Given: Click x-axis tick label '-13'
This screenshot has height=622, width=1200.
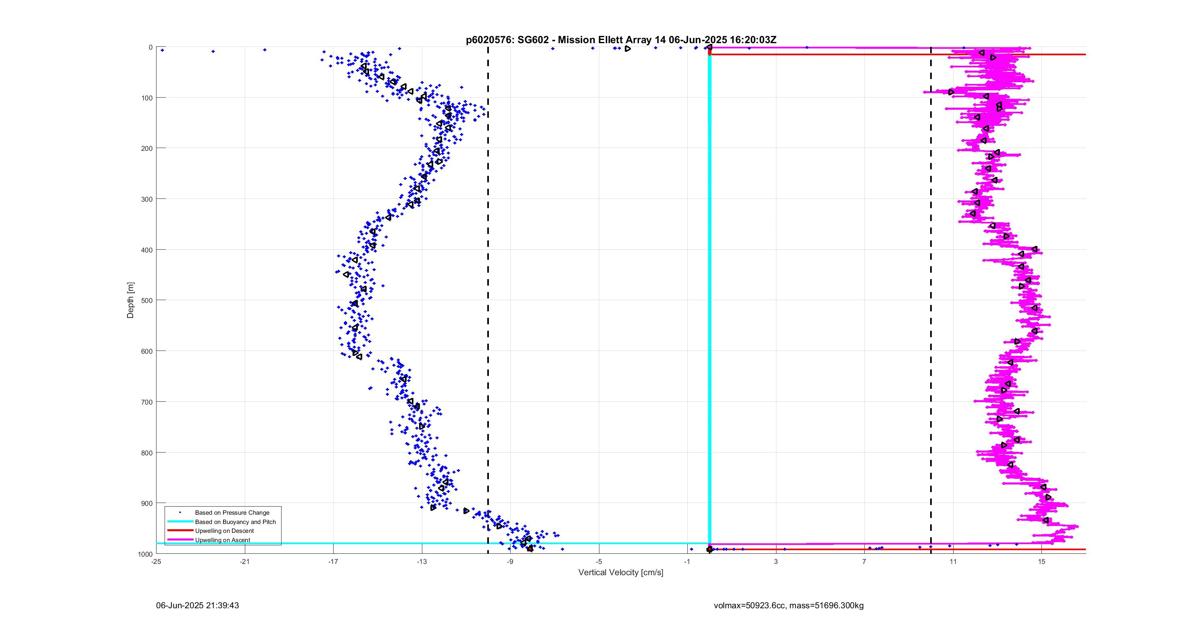Looking at the screenshot, I should [x=422, y=562].
